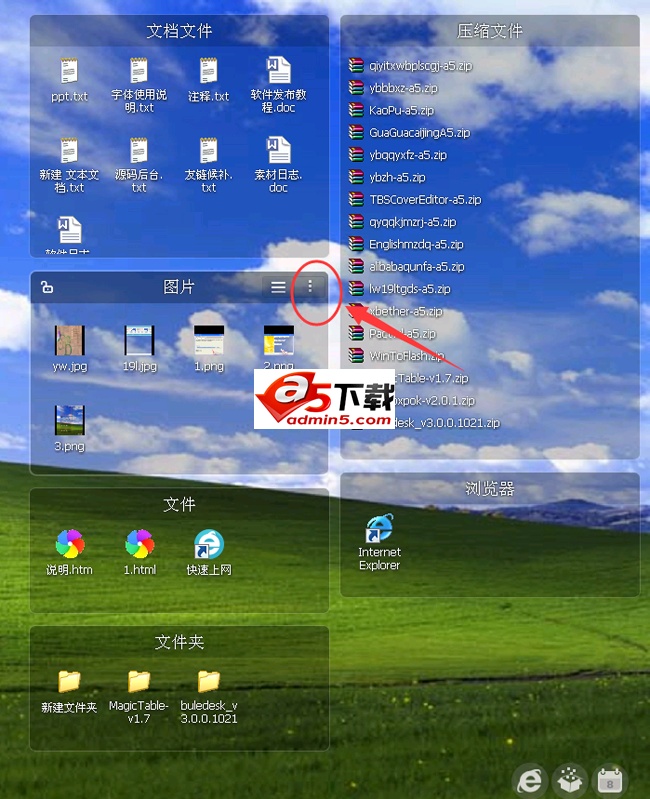Open the 图片 box three-dot menu
The image size is (650, 799).
(x=310, y=286)
